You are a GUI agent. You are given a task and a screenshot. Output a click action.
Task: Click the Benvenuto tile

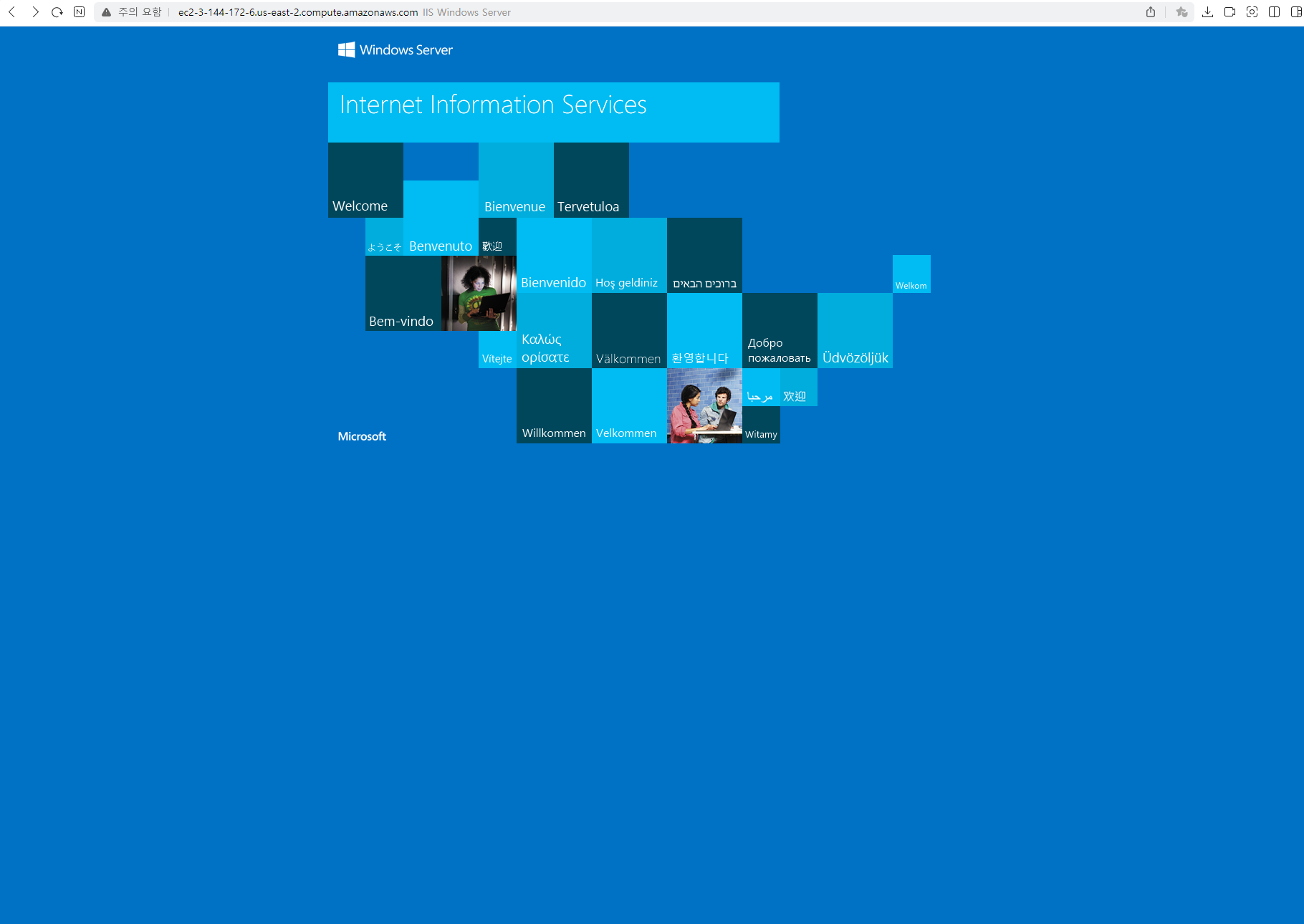point(441,218)
